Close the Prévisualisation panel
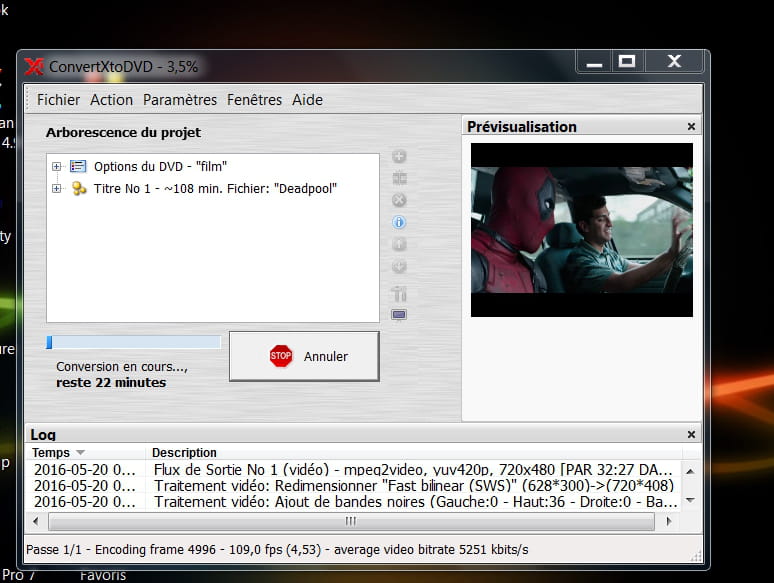The height and width of the screenshot is (583, 774). point(691,127)
